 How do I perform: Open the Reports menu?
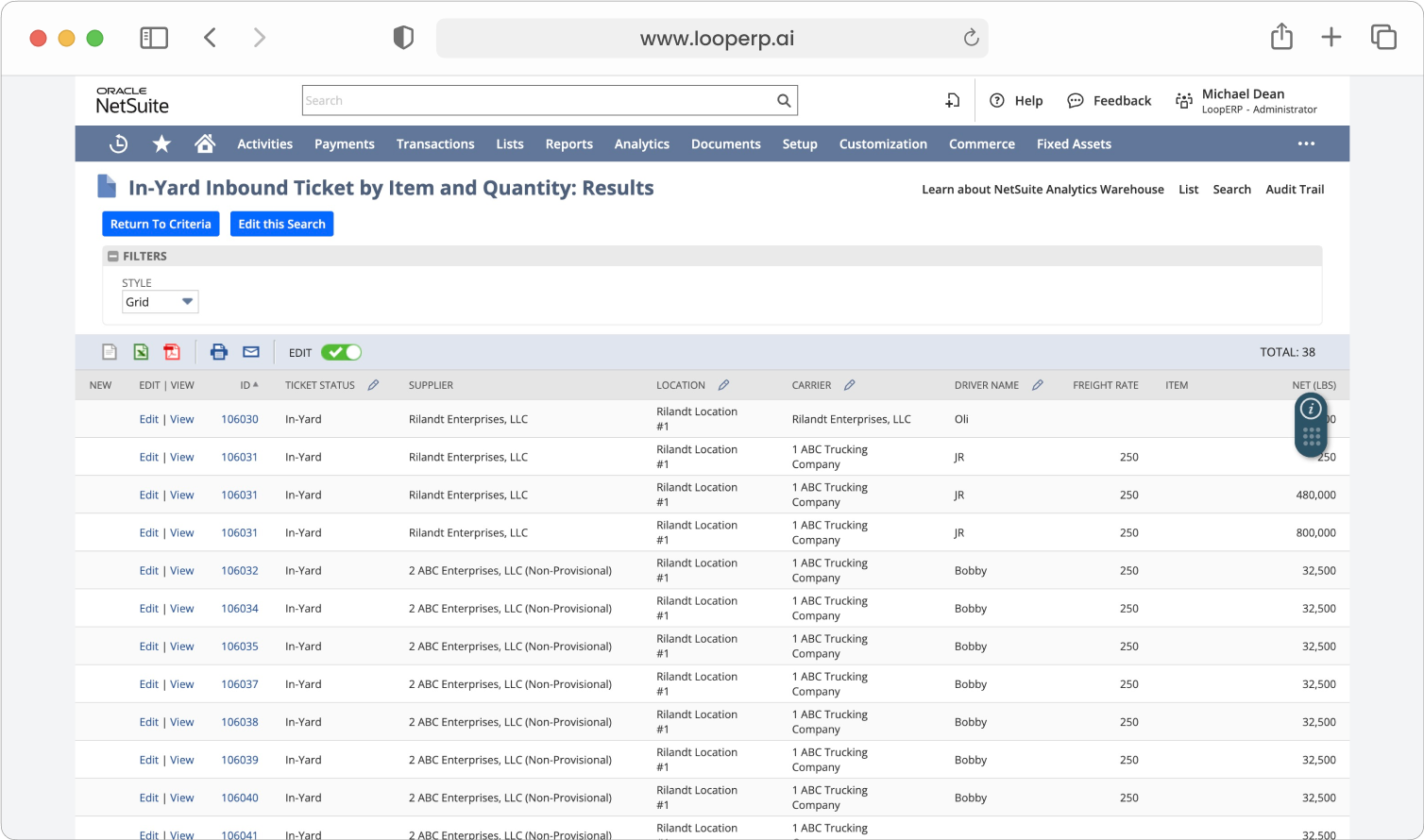pos(569,144)
